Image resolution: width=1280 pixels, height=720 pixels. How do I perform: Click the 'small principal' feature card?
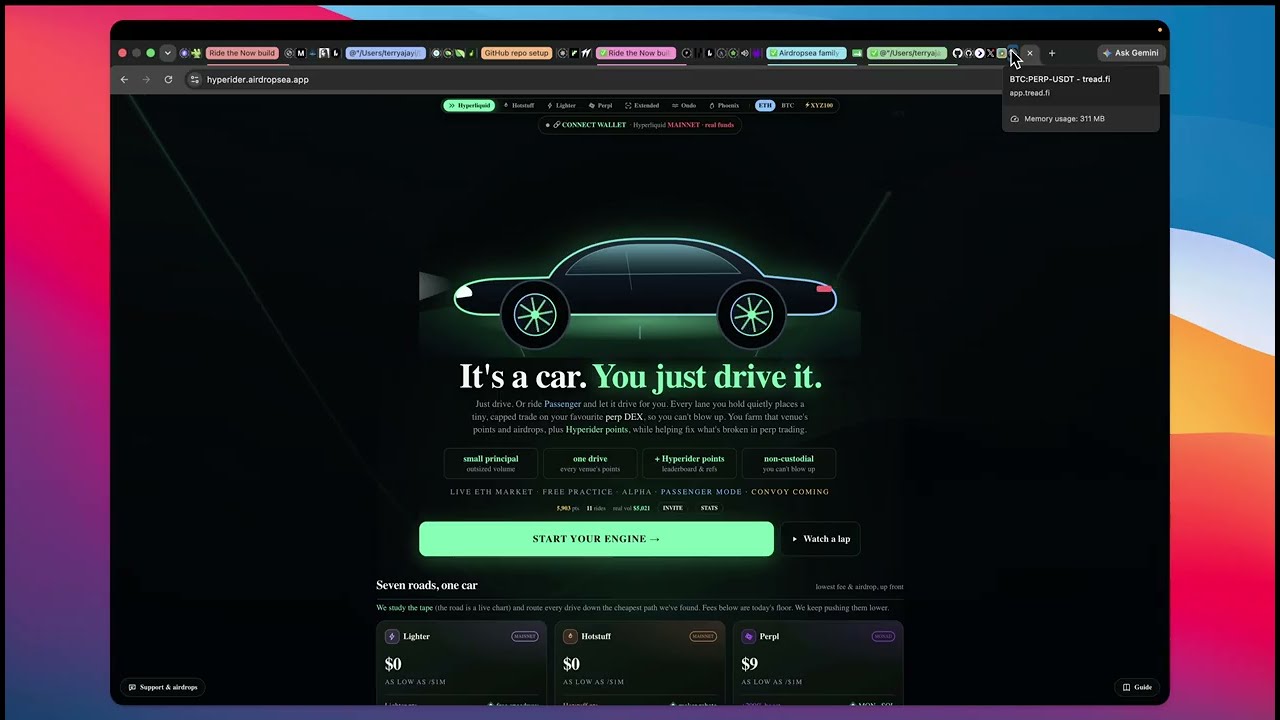point(491,463)
